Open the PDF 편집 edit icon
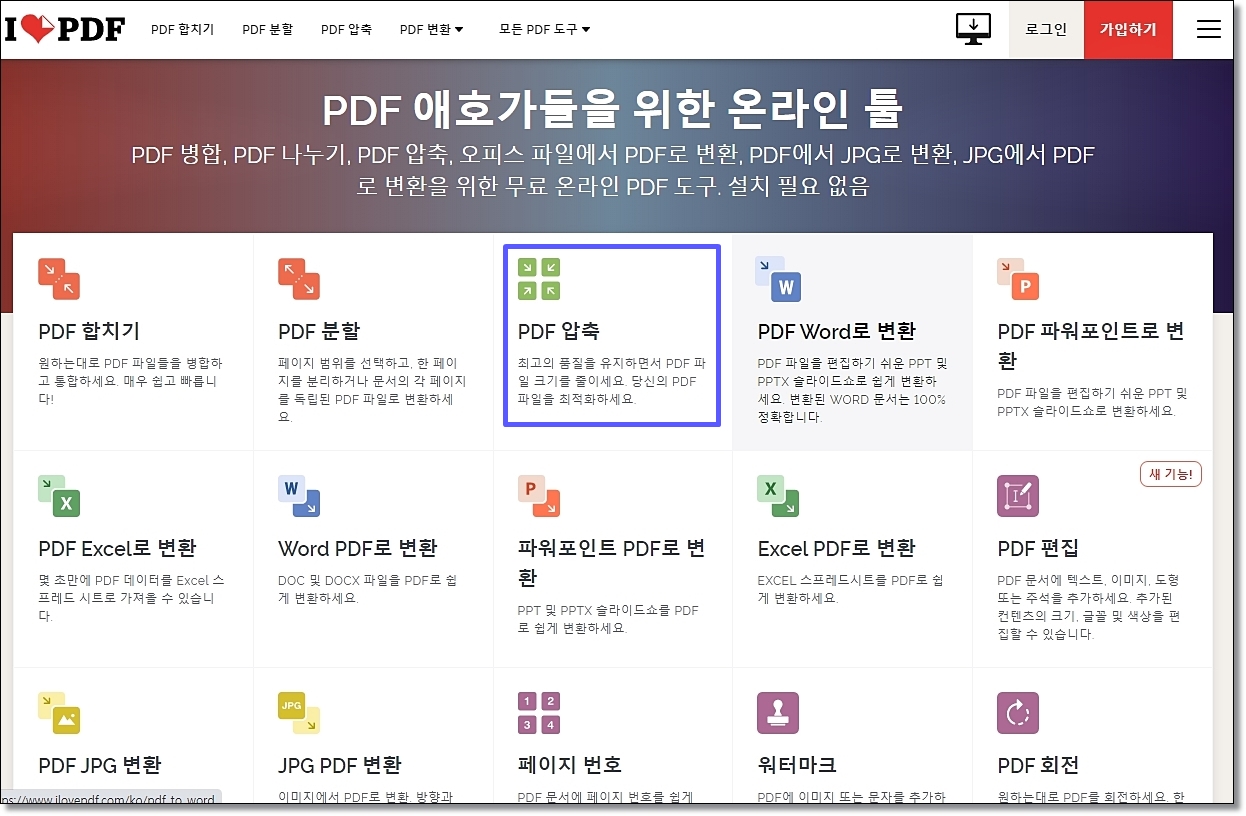The height and width of the screenshot is (816, 1246). tap(1018, 496)
